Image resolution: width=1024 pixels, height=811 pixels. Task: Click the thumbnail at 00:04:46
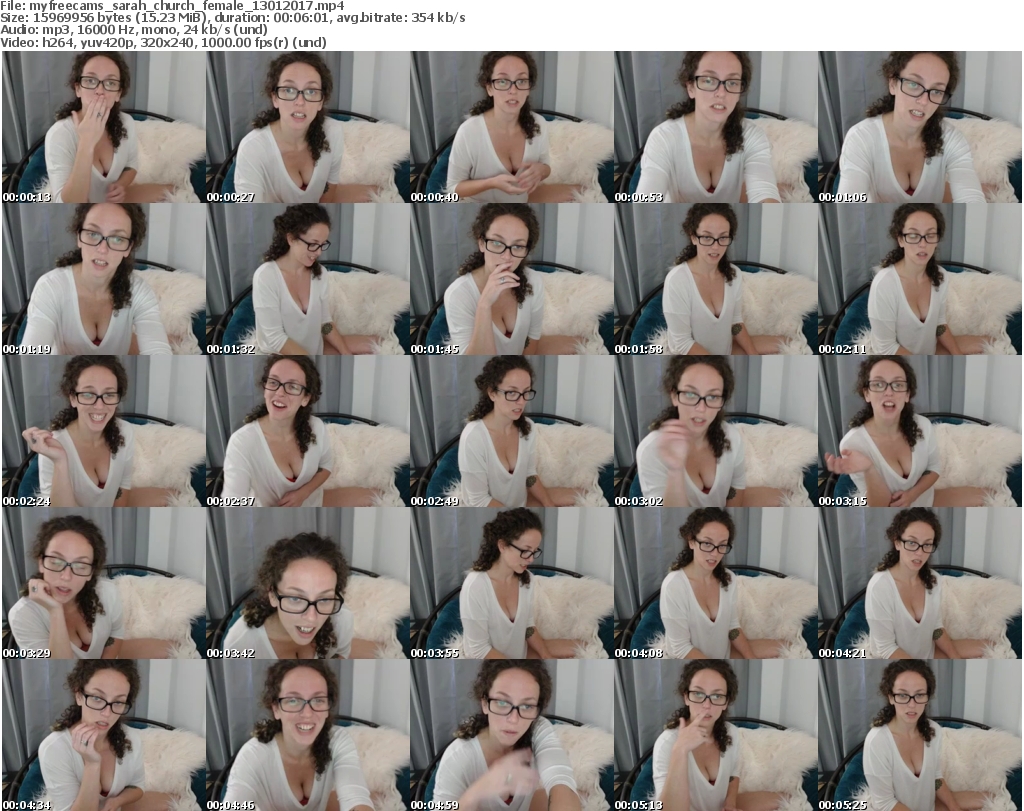(x=308, y=735)
